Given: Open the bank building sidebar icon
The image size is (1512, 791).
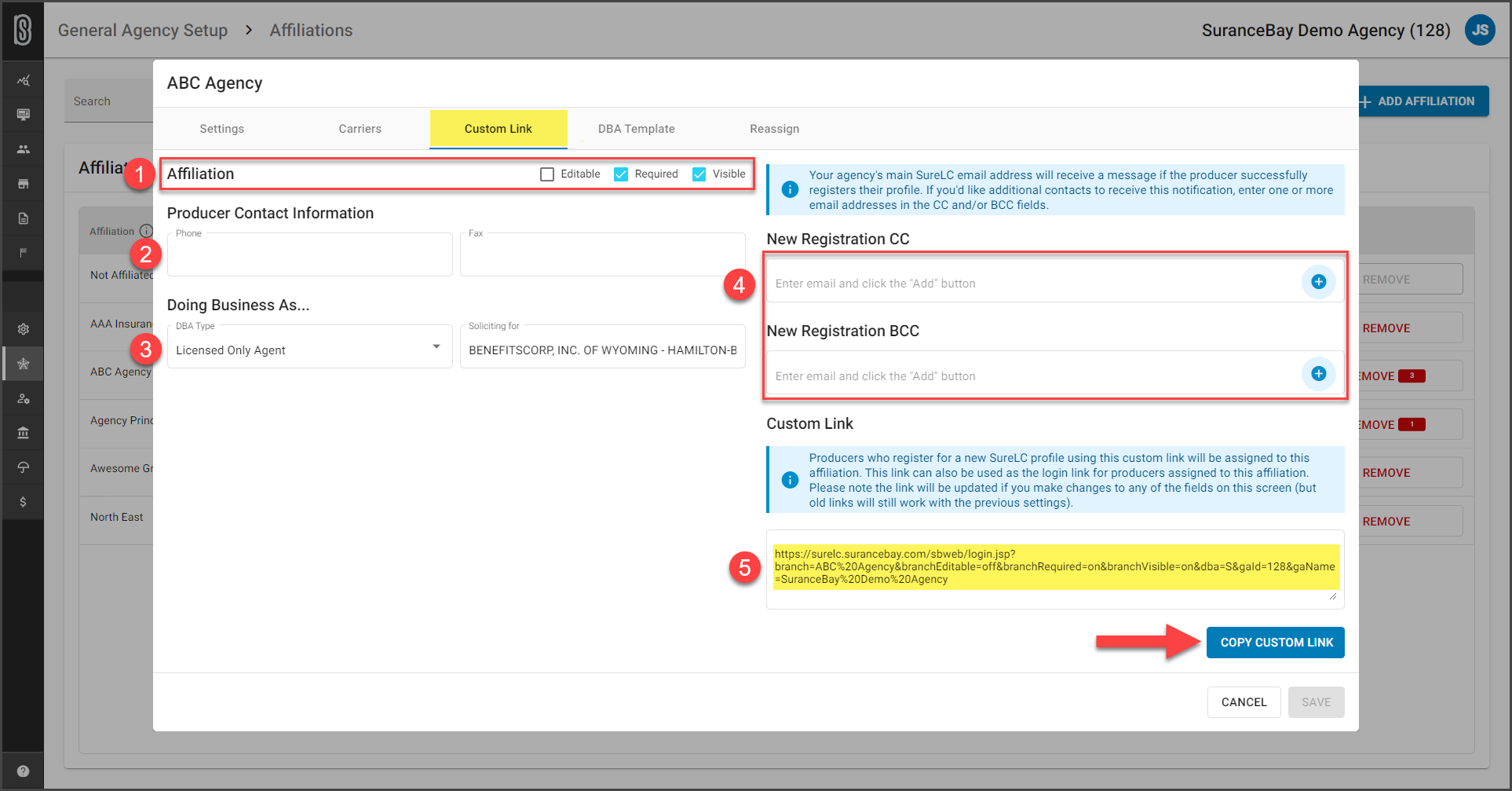Looking at the screenshot, I should click(x=23, y=433).
